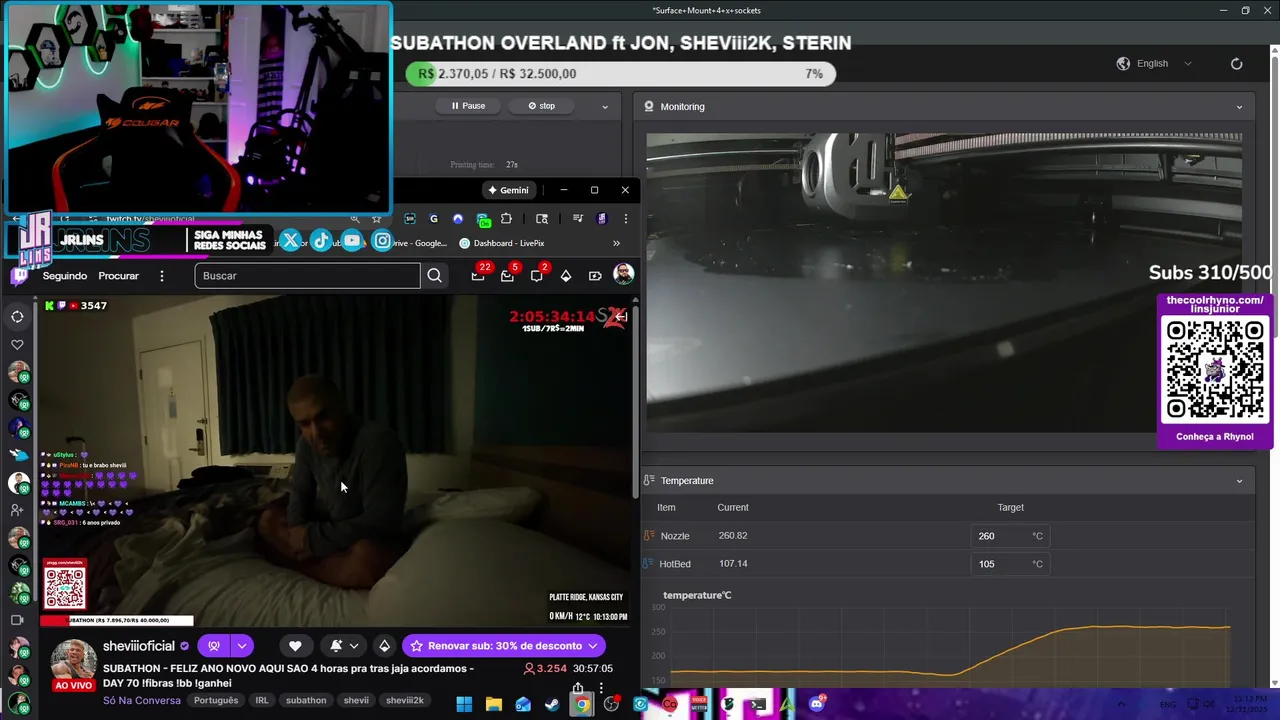This screenshot has height=720, width=1280.
Task: Click the first followed channel avatar in sidebar
Action: click(x=18, y=372)
